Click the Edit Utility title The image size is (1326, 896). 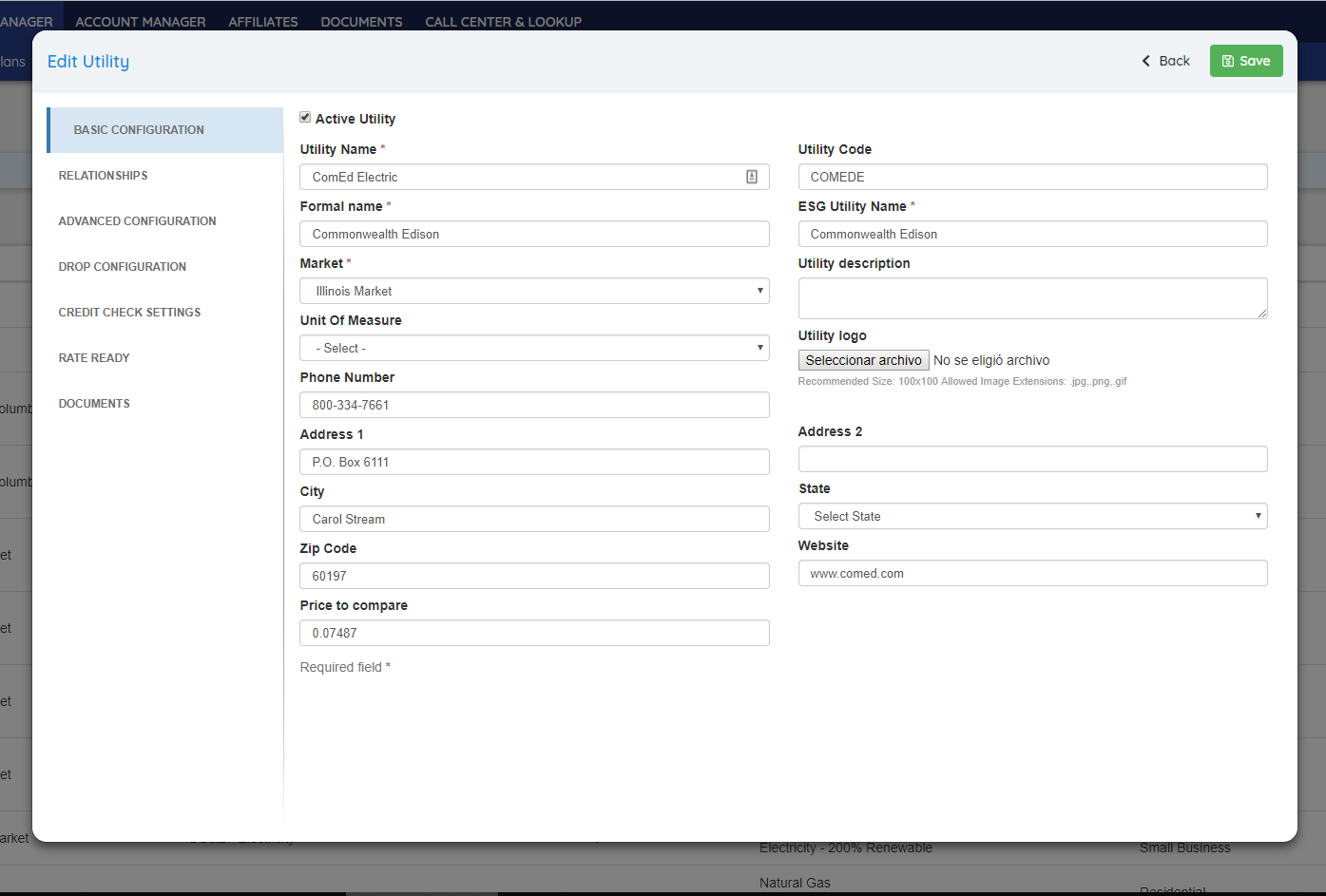[x=88, y=62]
